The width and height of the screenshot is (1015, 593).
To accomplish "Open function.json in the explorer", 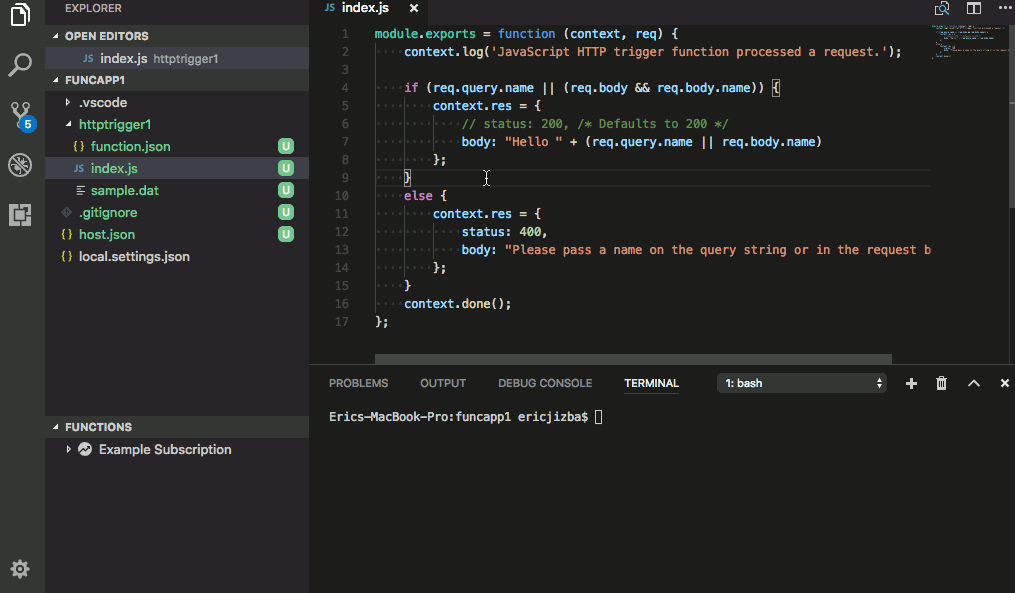I will point(130,146).
